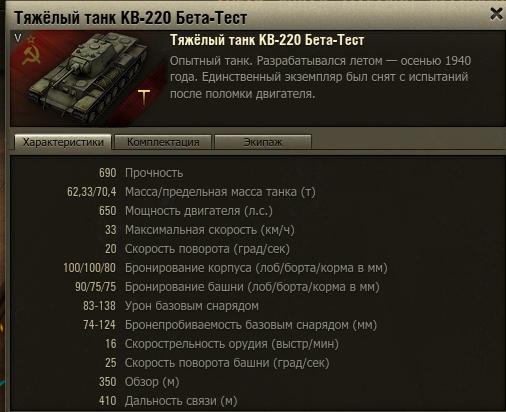The image size is (506, 412).
Task: Select the Масса/предельная масса танка row
Action: pos(191,192)
